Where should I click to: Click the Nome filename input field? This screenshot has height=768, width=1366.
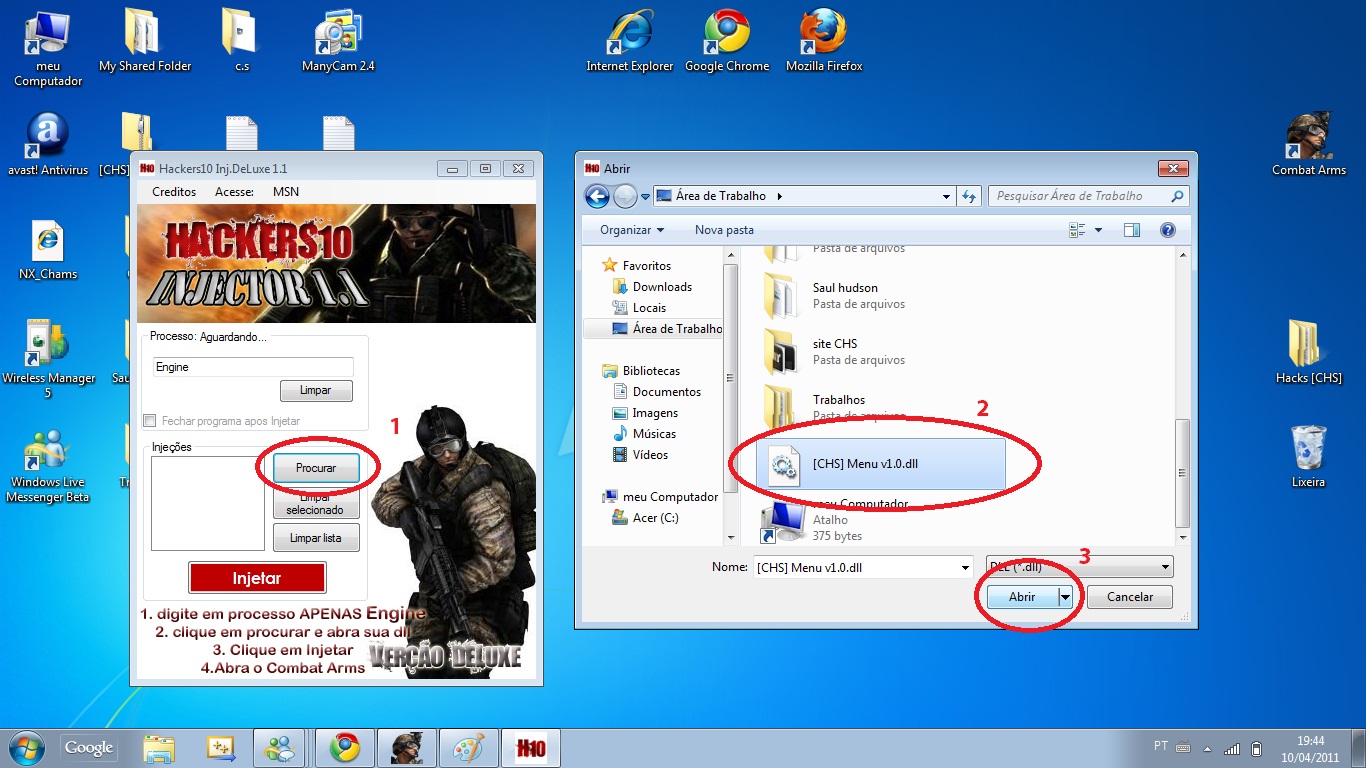(854, 567)
